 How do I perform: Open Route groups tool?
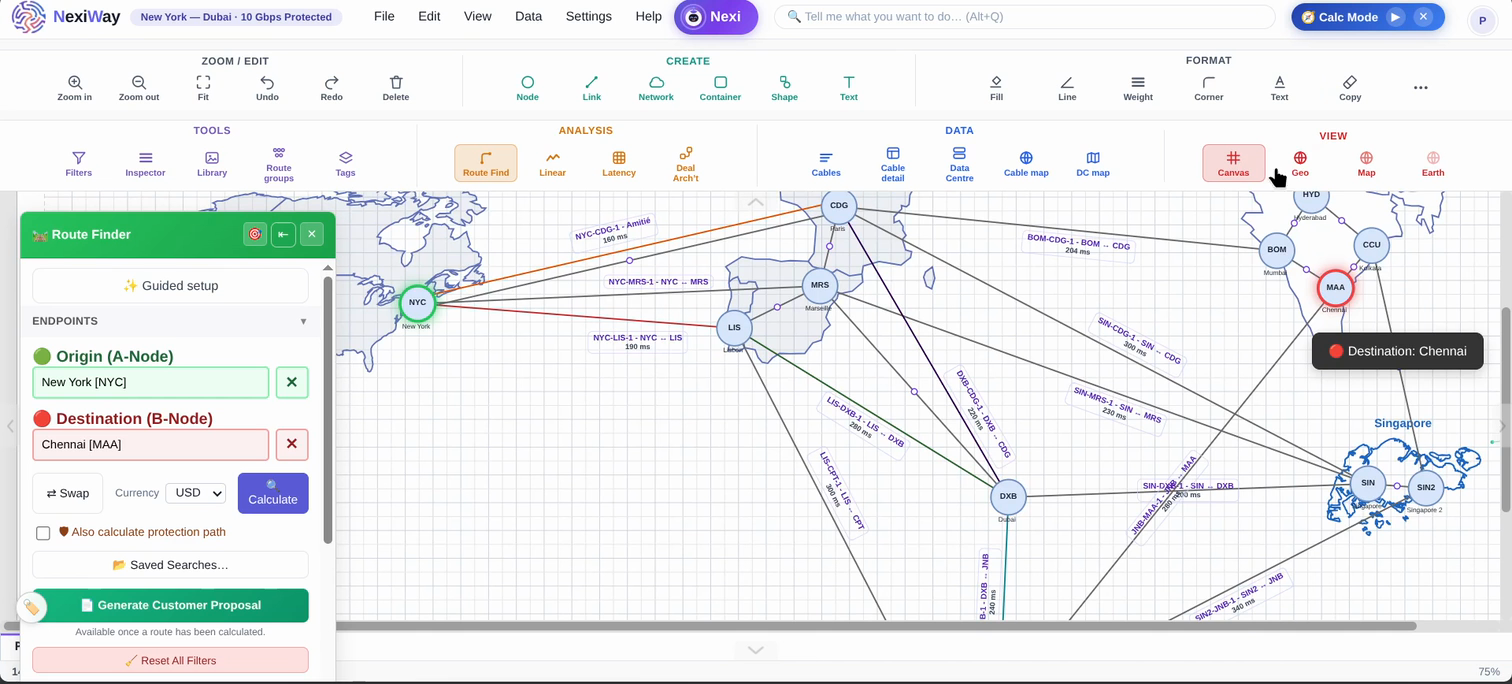279,165
